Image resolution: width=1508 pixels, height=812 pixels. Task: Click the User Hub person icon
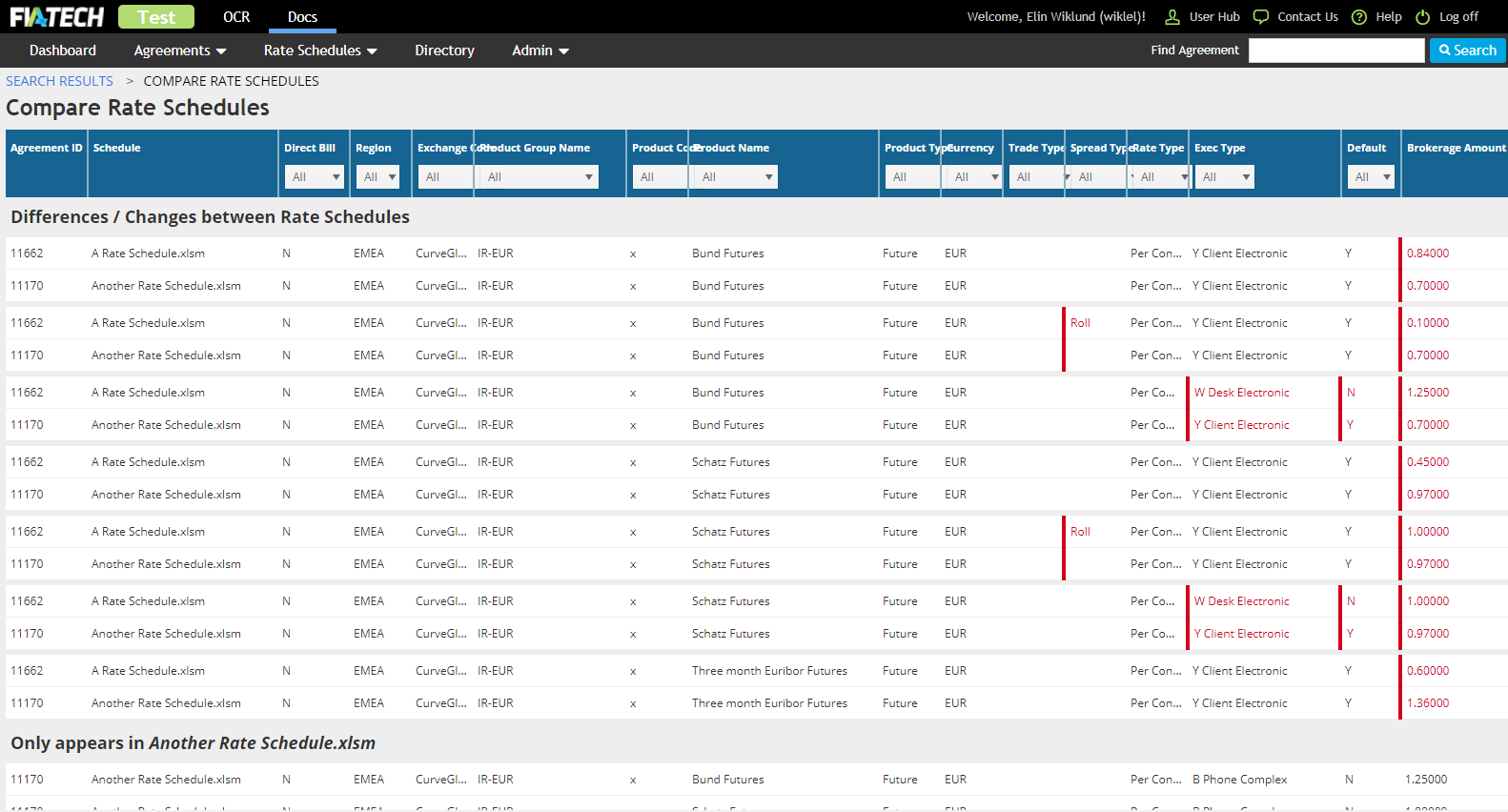pyautogui.click(x=1172, y=17)
